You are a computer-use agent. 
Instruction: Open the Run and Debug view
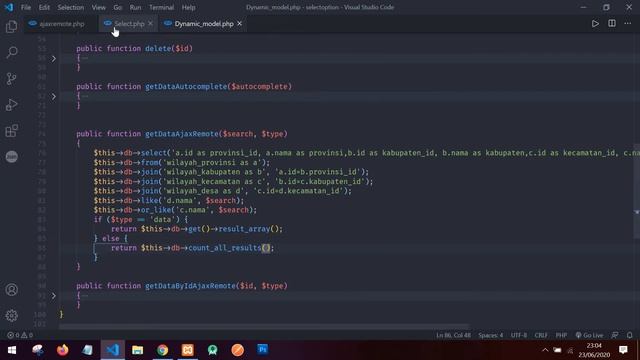pyautogui.click(x=11, y=104)
